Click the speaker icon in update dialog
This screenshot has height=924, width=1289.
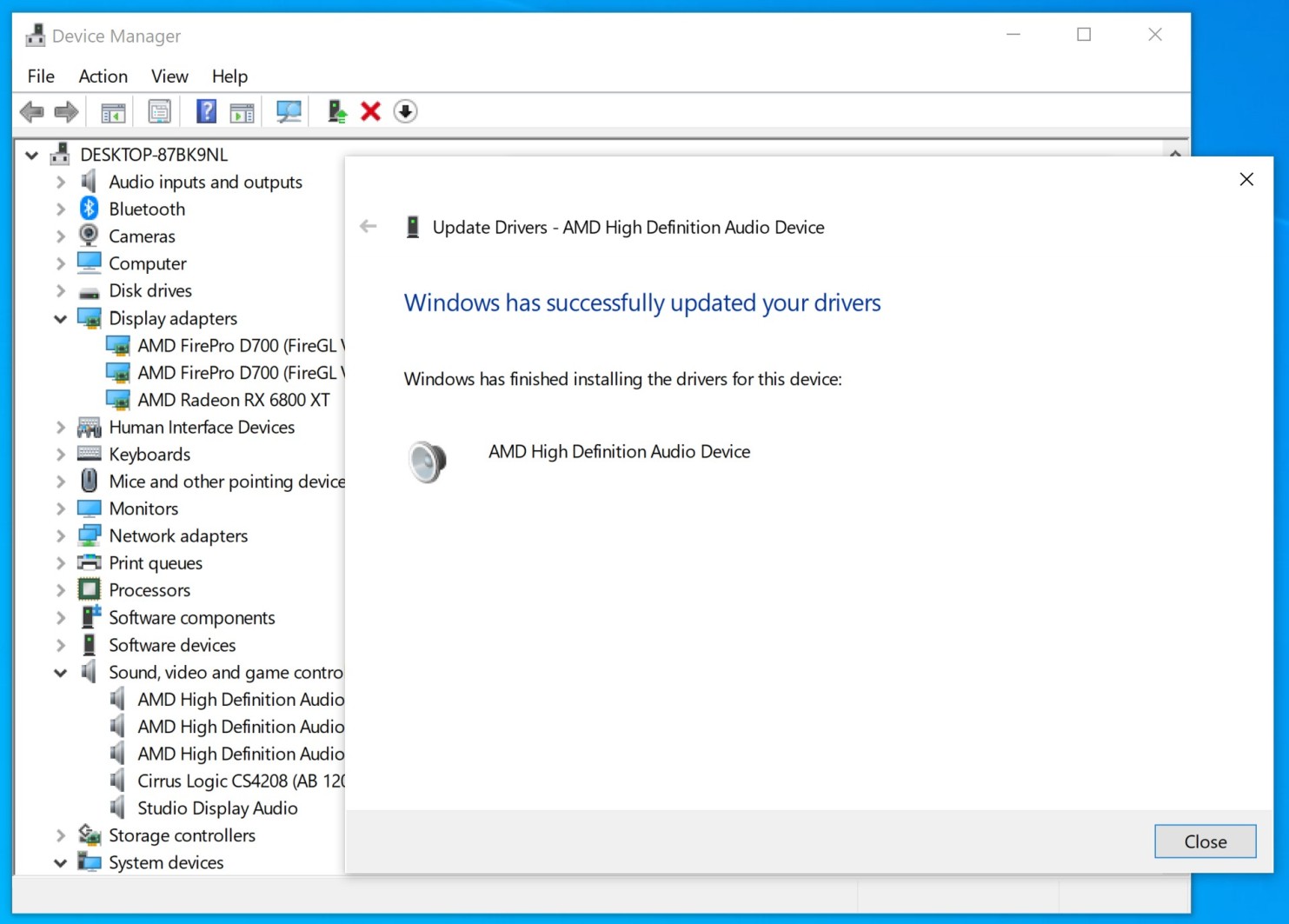(428, 461)
